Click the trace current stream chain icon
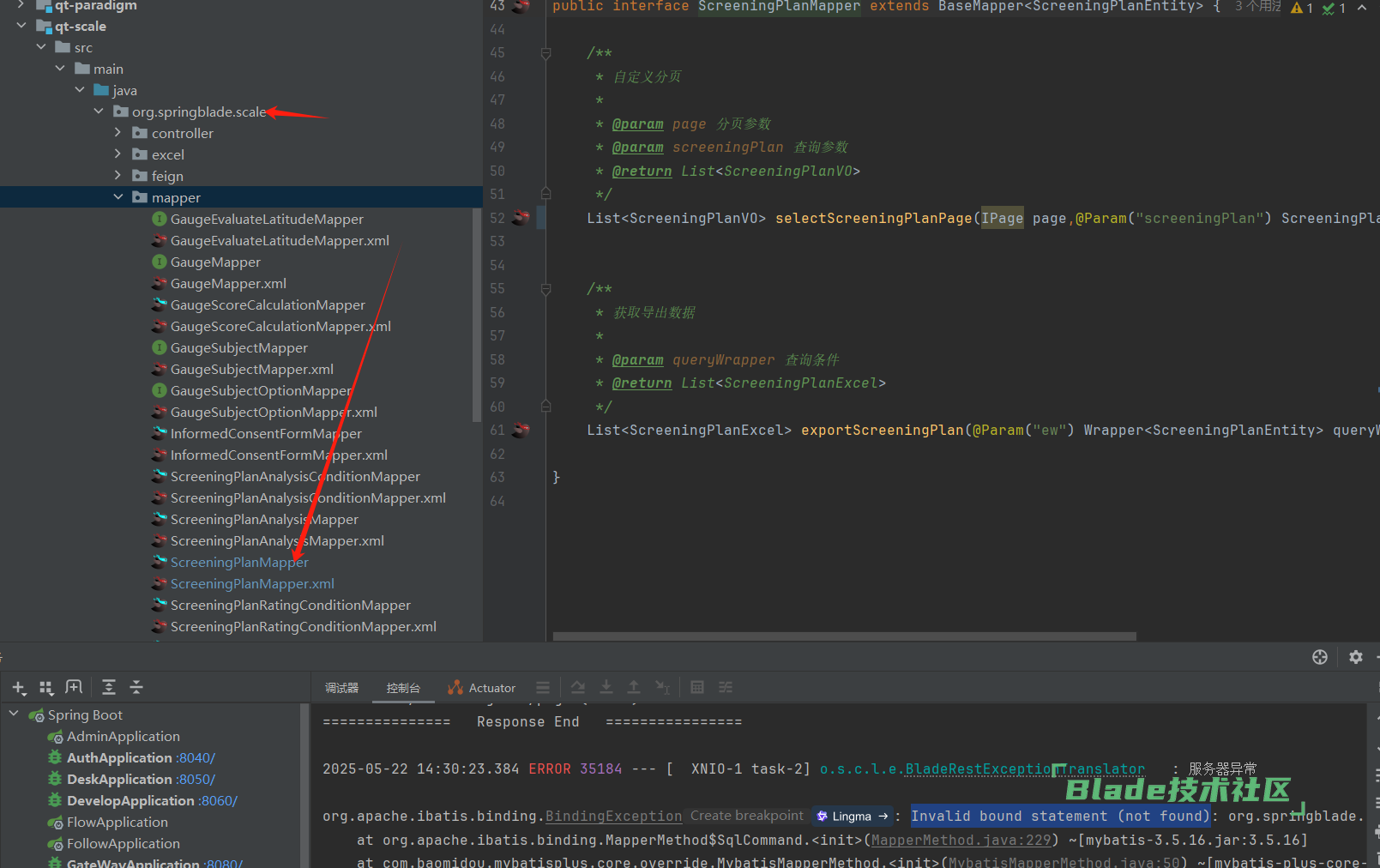 pyautogui.click(x=726, y=687)
